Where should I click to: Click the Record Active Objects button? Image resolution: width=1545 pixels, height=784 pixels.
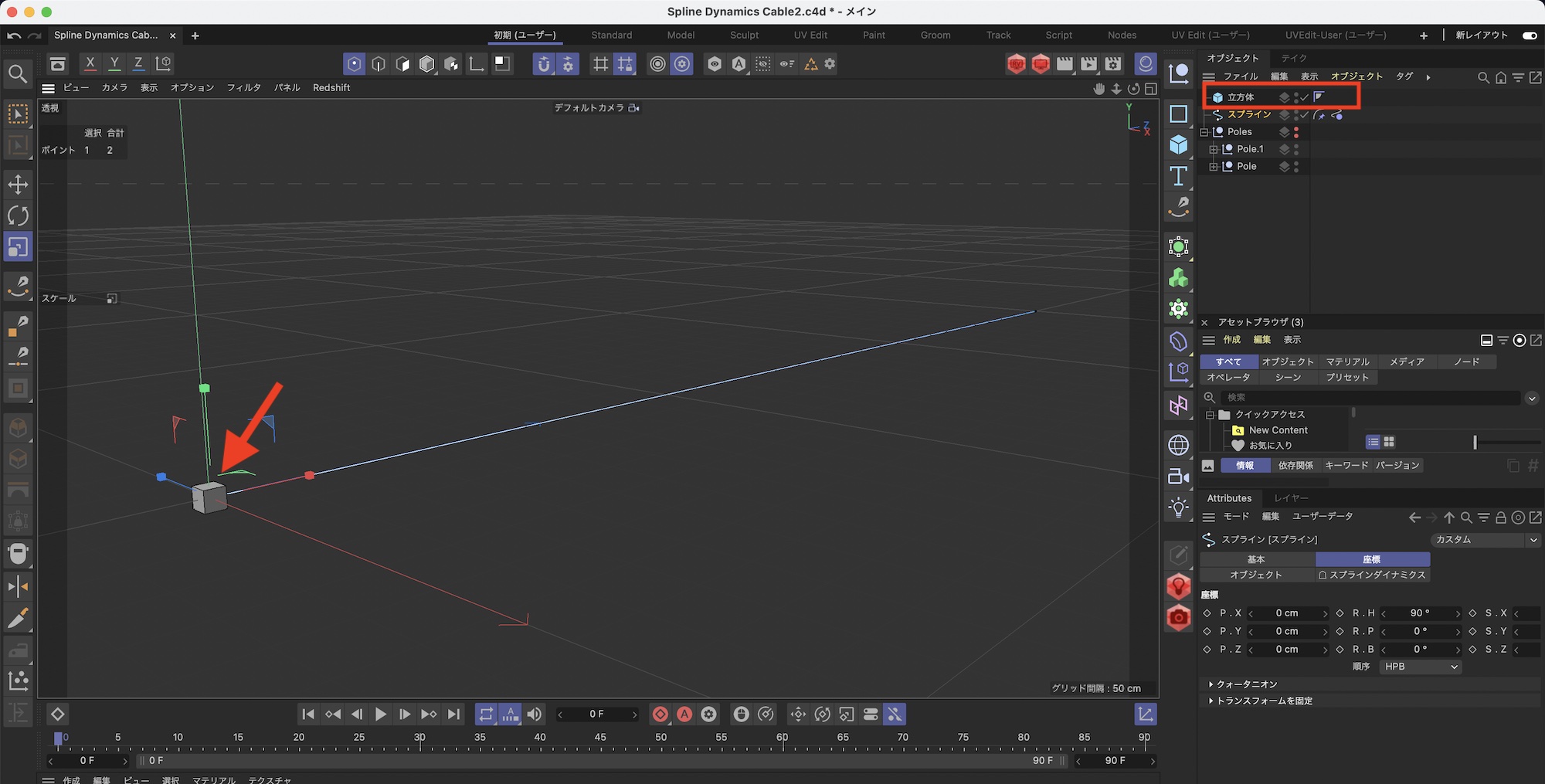660,714
